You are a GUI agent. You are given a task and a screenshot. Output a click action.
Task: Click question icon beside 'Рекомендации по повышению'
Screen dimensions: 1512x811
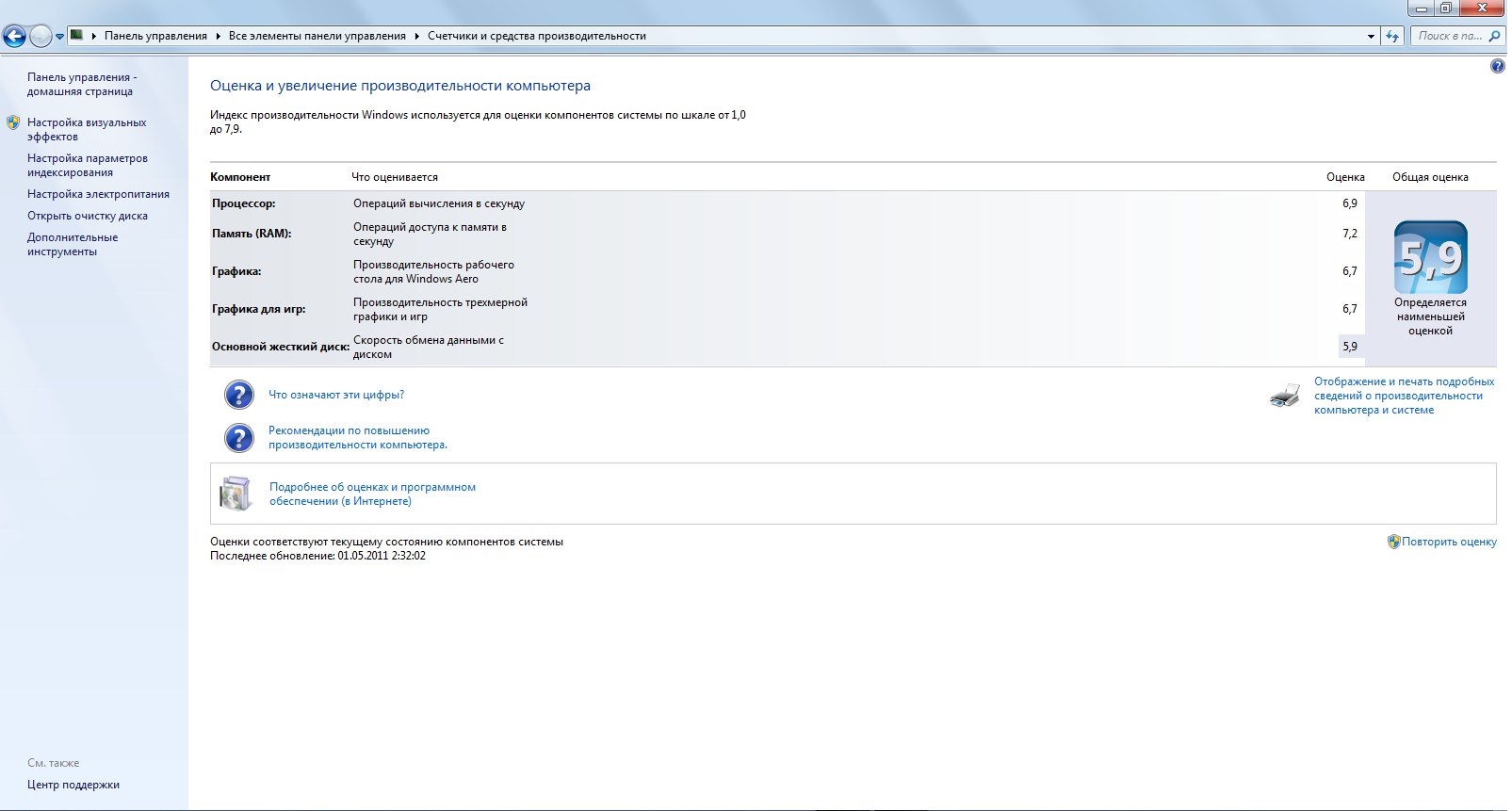(239, 438)
